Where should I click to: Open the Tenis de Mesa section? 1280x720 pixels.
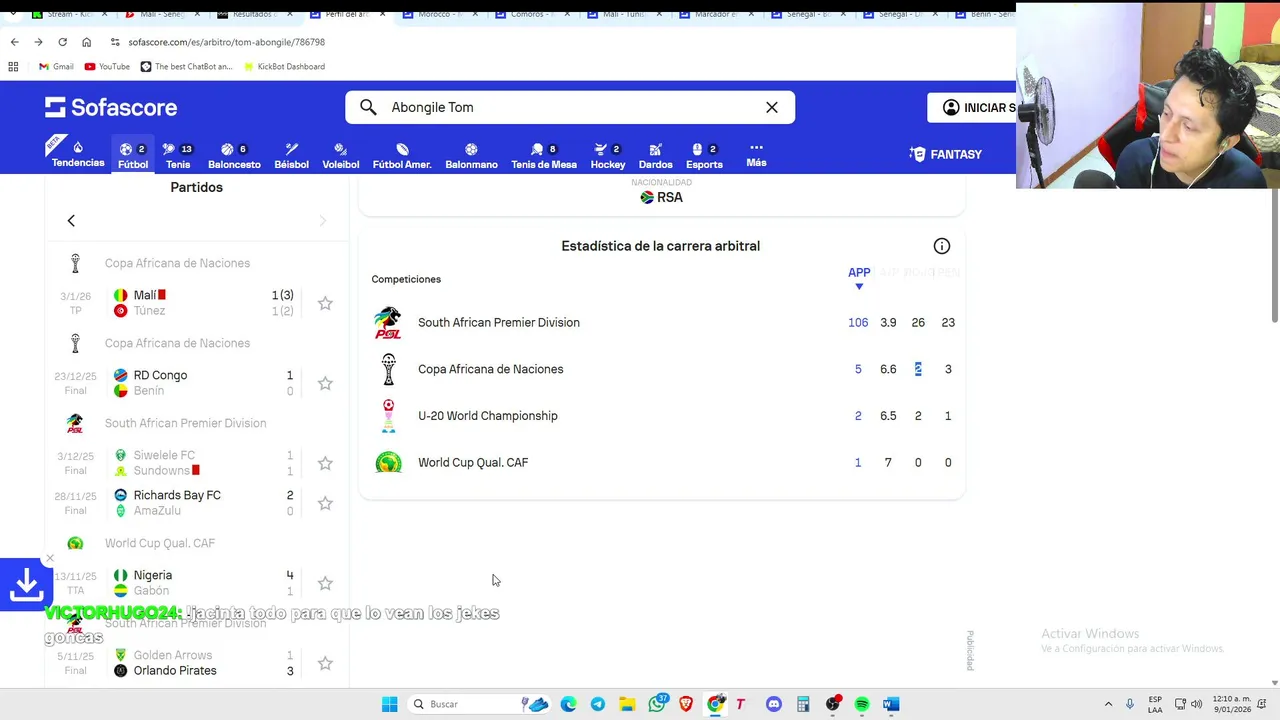tap(544, 155)
